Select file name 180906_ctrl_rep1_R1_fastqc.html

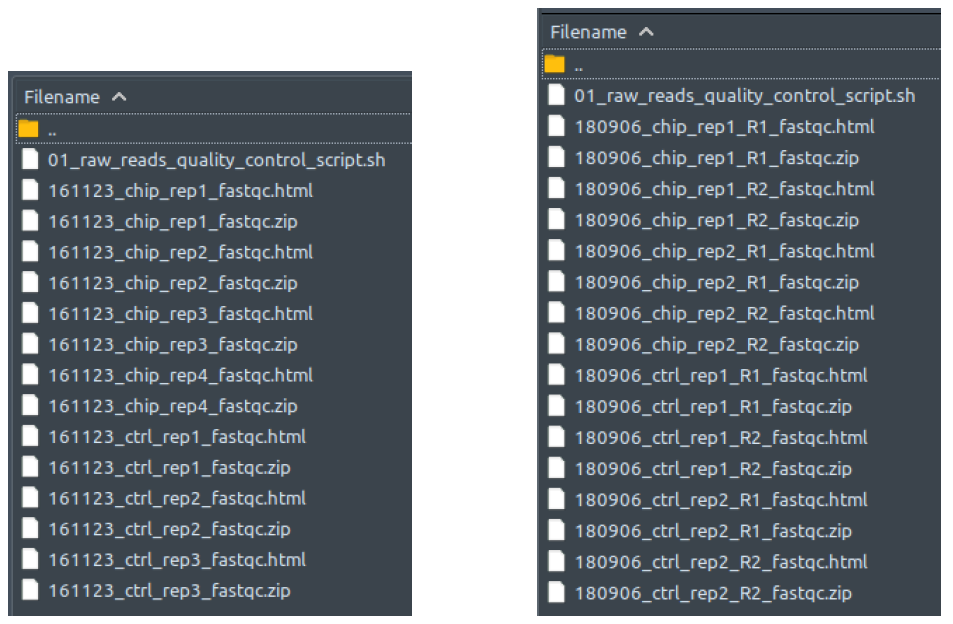[721, 375]
